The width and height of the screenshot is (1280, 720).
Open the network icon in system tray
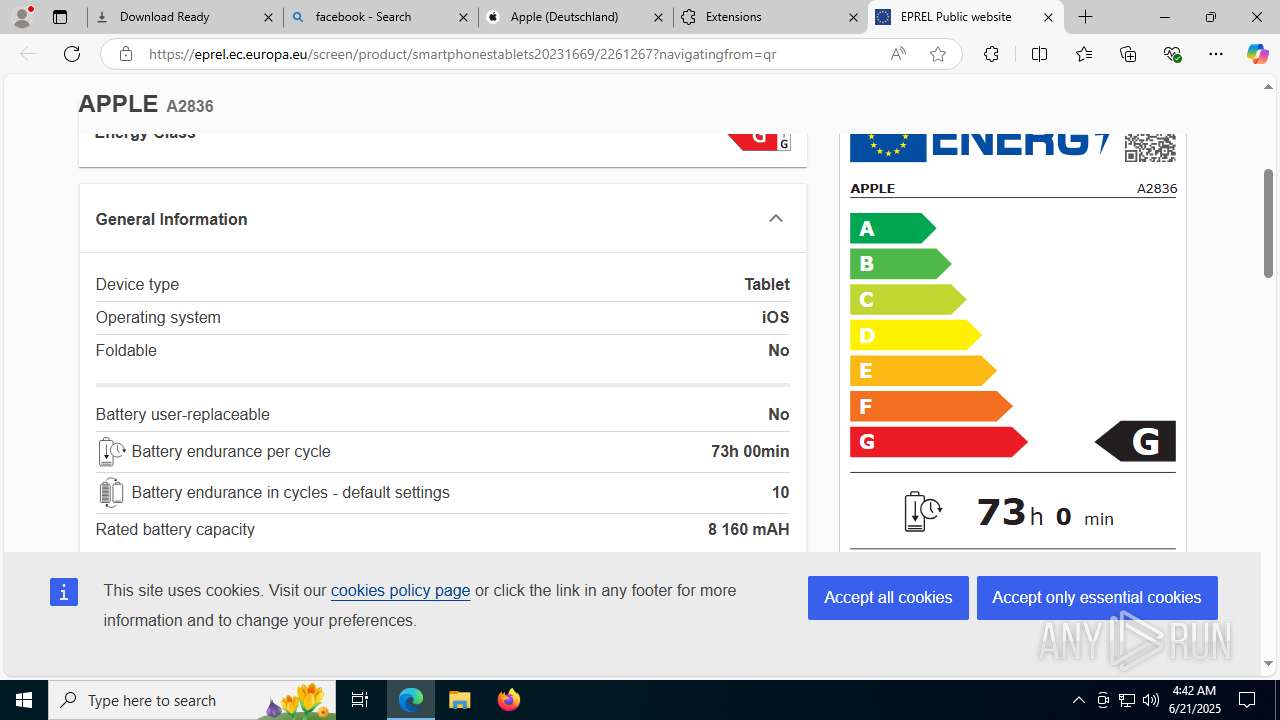point(1127,700)
